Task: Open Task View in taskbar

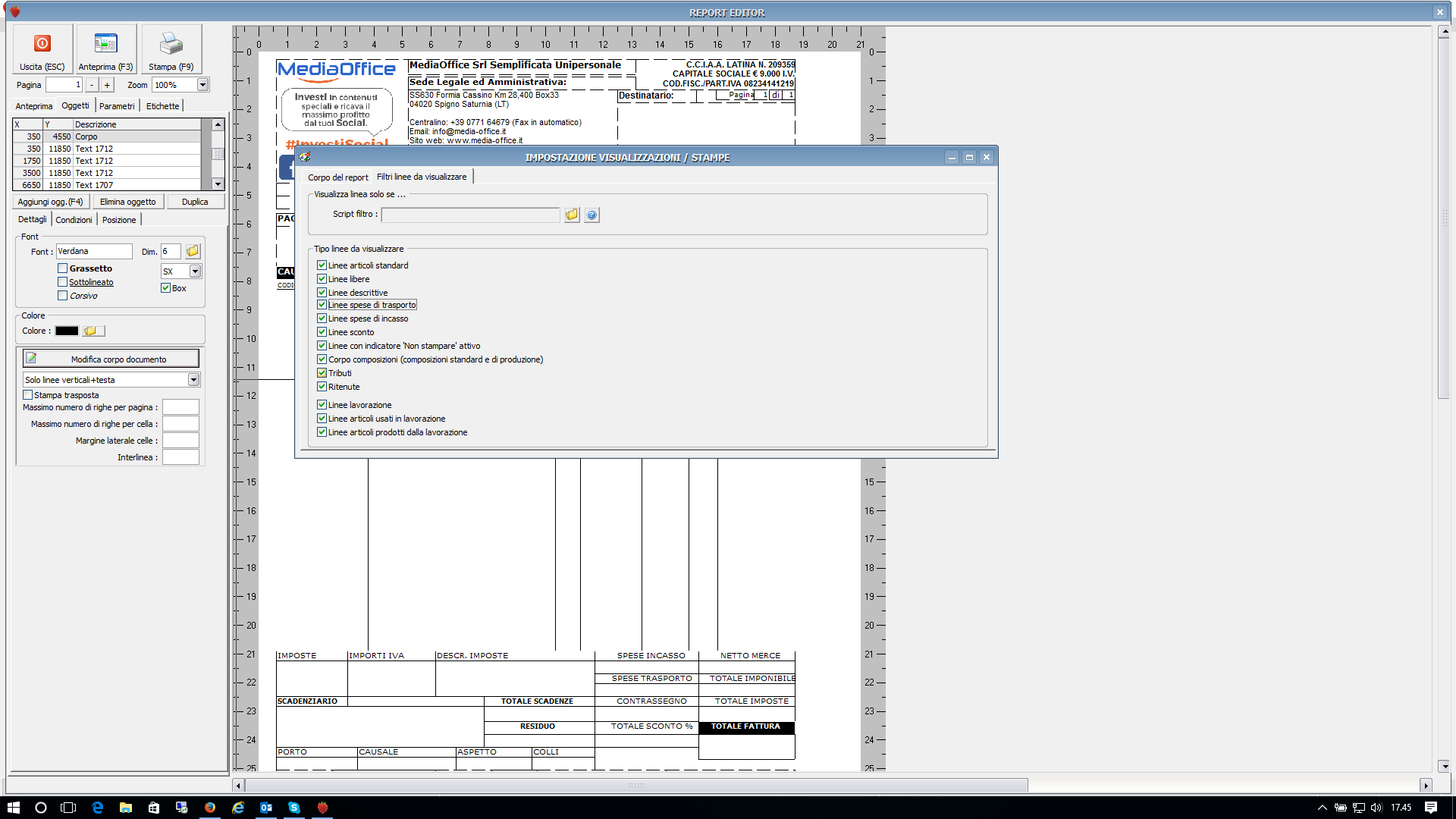Action: click(68, 808)
